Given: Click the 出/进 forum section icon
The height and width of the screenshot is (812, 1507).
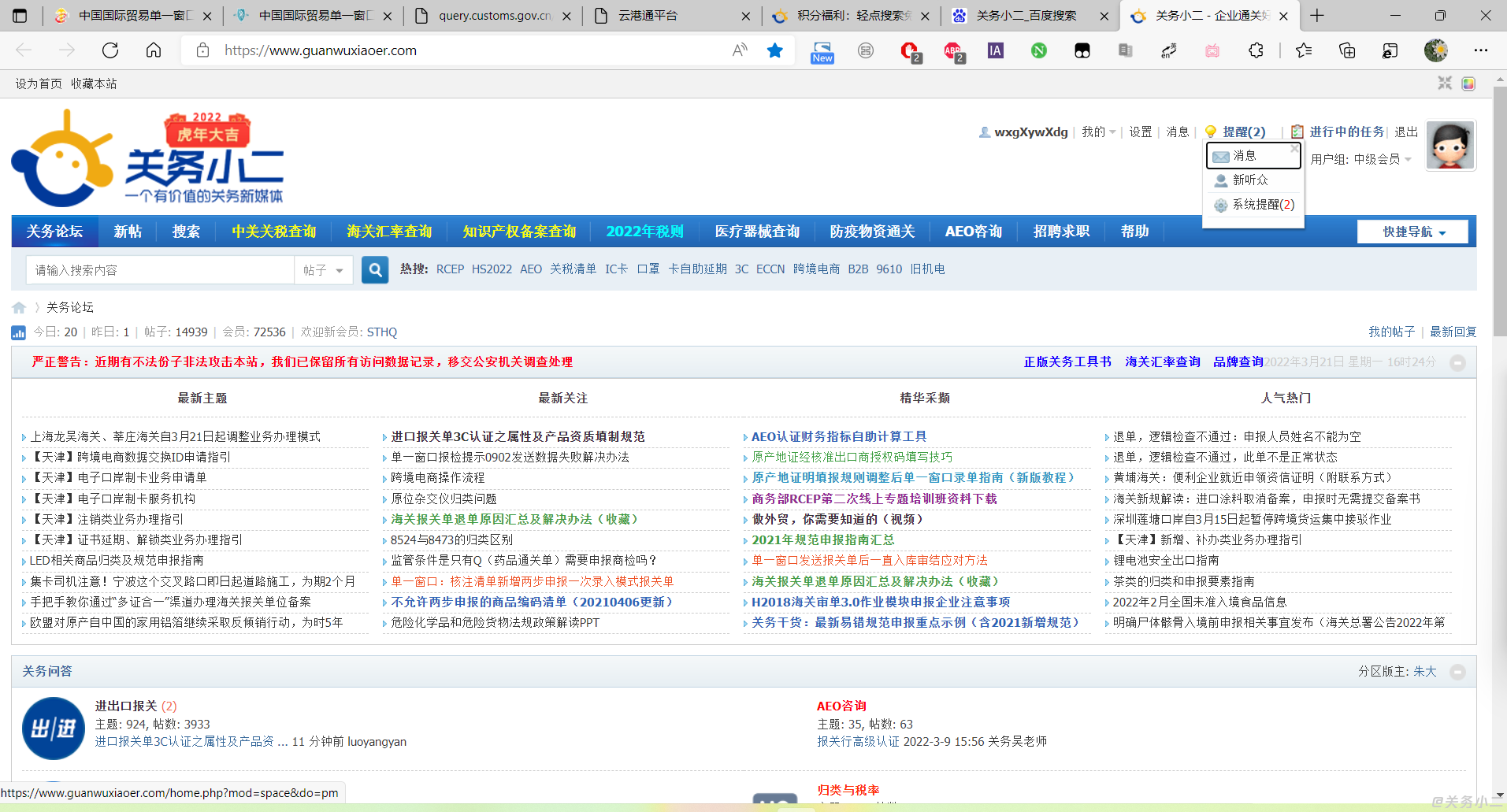Looking at the screenshot, I should [x=54, y=729].
